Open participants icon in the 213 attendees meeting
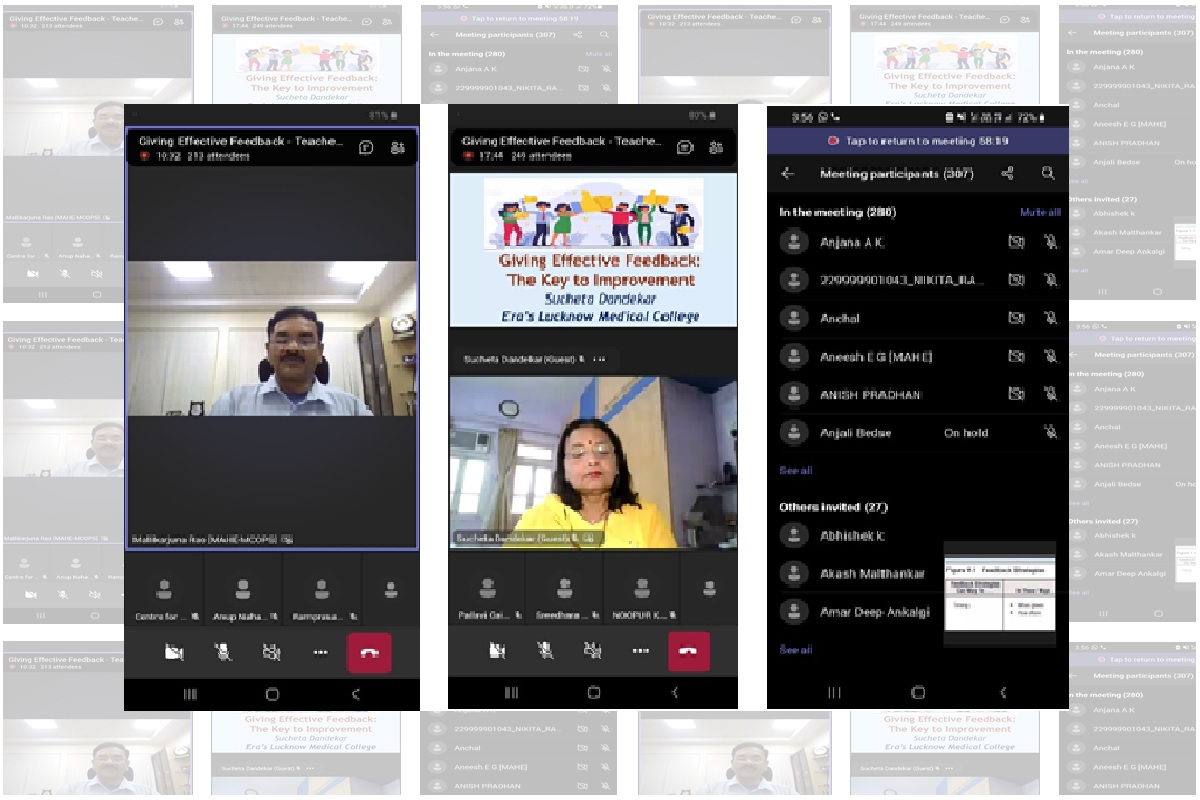The width and height of the screenshot is (1200, 800). pyautogui.click(x=397, y=148)
